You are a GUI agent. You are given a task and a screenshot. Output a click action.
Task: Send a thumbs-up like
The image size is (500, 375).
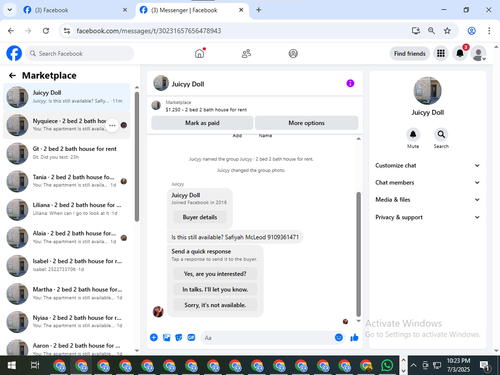tap(354, 337)
